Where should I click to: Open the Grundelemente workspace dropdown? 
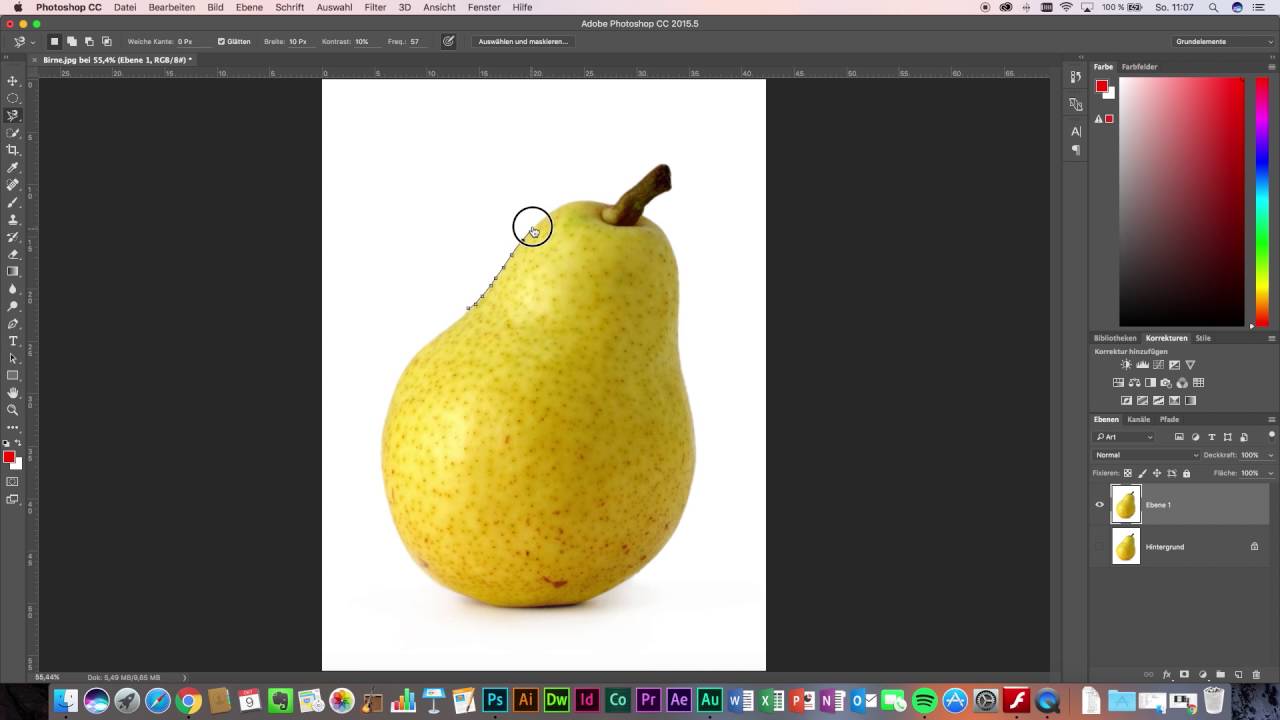point(1222,42)
